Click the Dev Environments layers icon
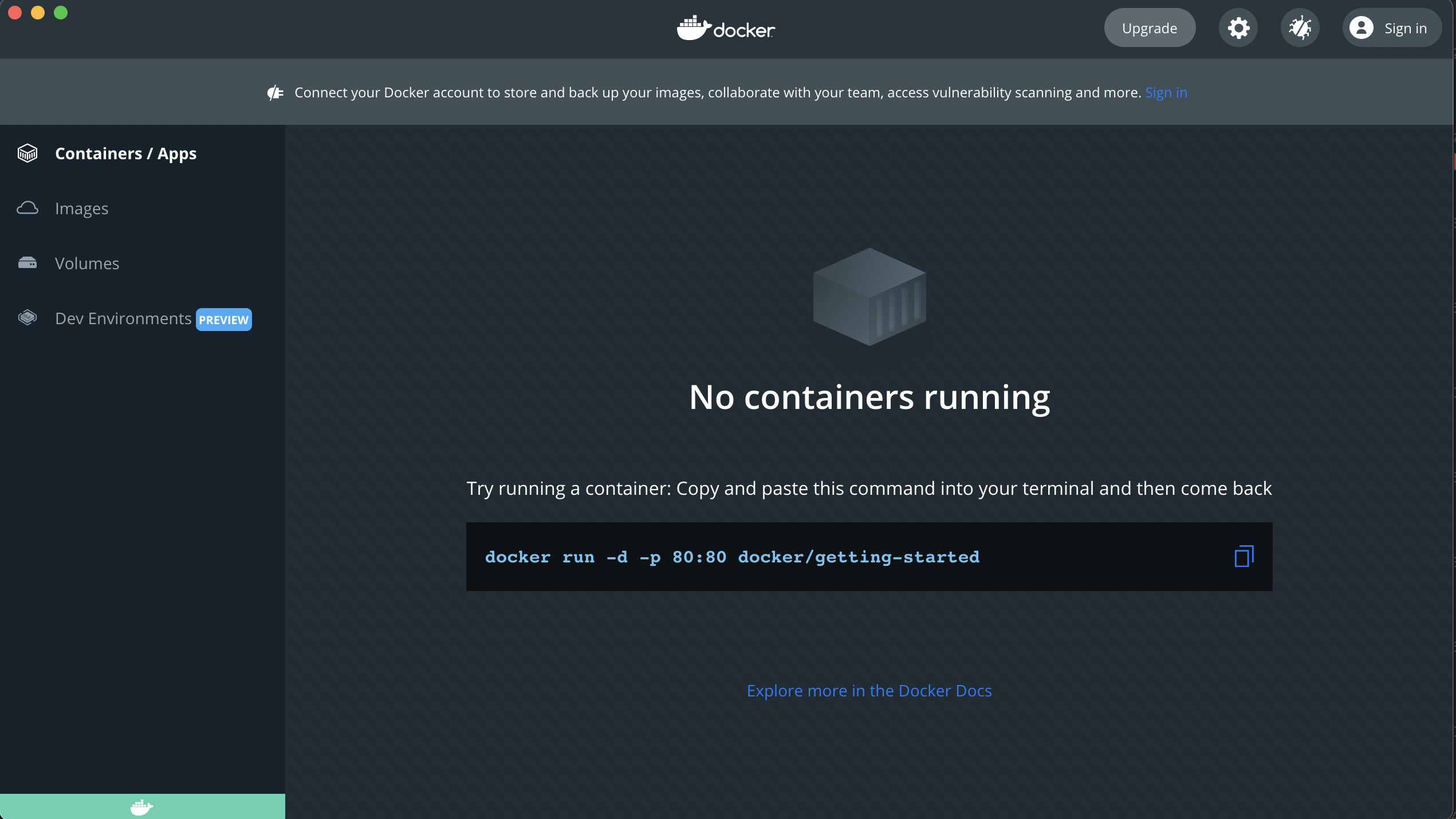The width and height of the screenshot is (1456, 819). click(27, 318)
